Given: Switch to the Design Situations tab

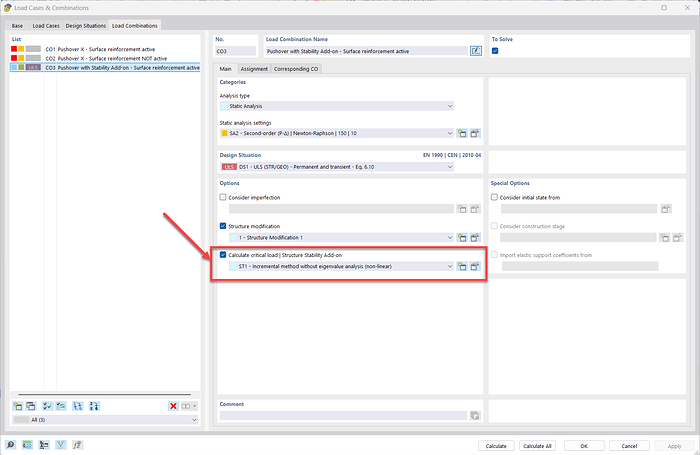Looking at the screenshot, I should (x=85, y=25).
